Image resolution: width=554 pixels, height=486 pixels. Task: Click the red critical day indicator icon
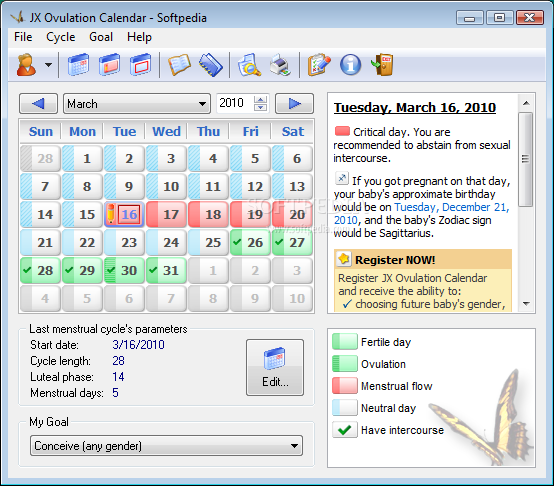(342, 131)
